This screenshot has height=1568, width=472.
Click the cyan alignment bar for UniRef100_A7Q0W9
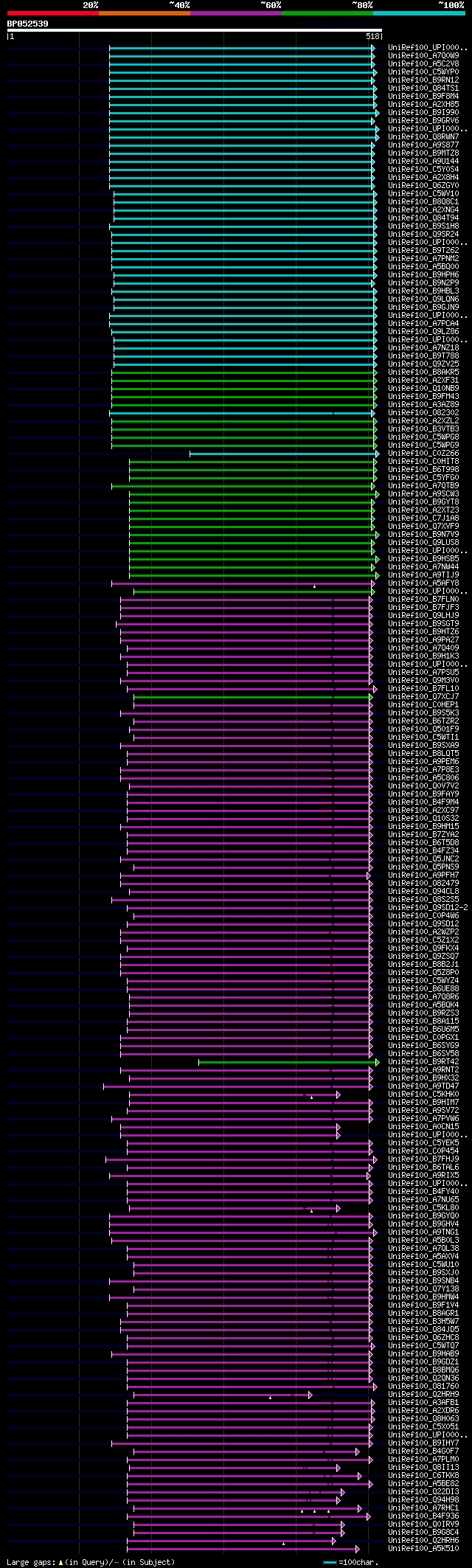pyautogui.click(x=242, y=56)
